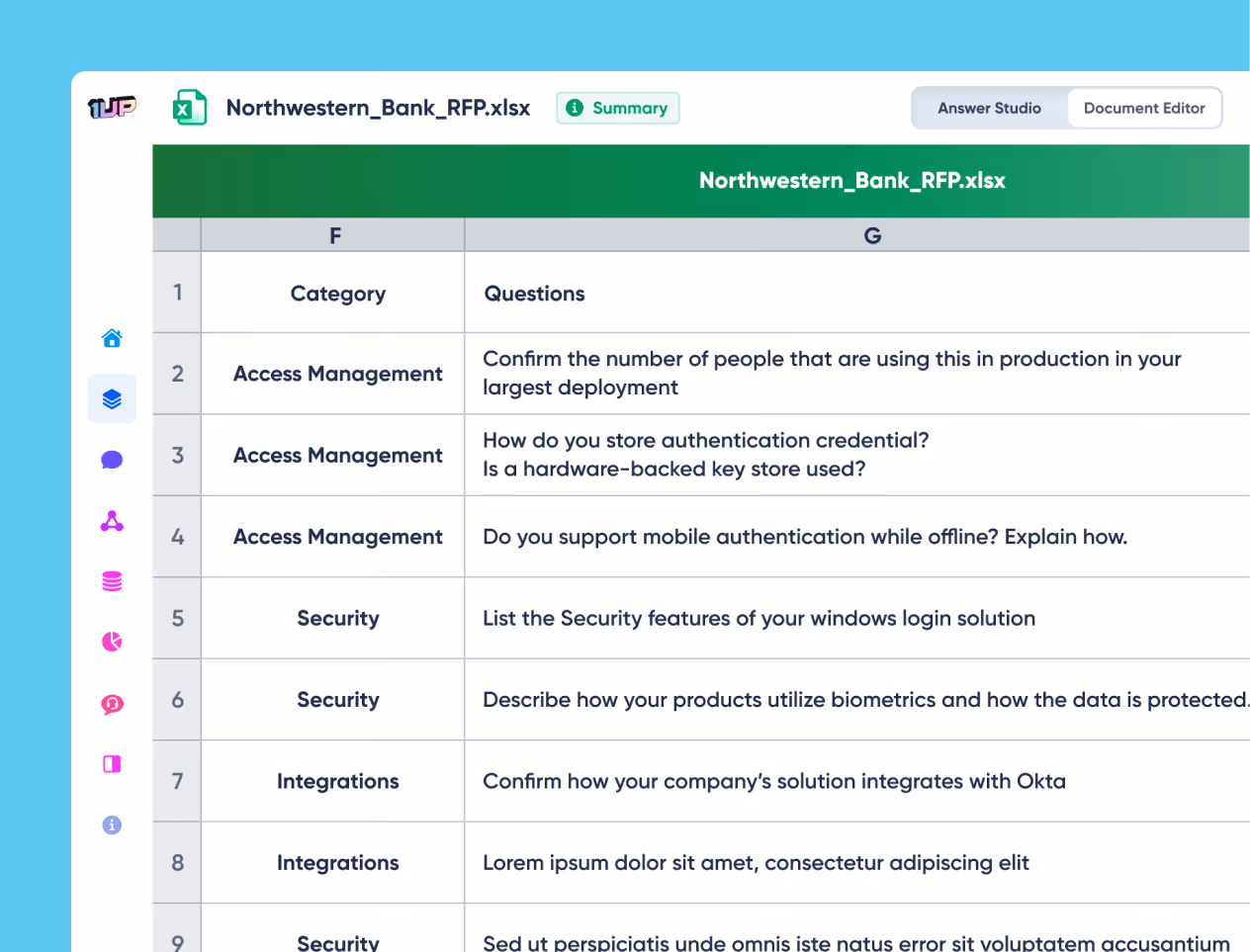1250x952 pixels.
Task: Select row 7 header
Action: coord(177,782)
